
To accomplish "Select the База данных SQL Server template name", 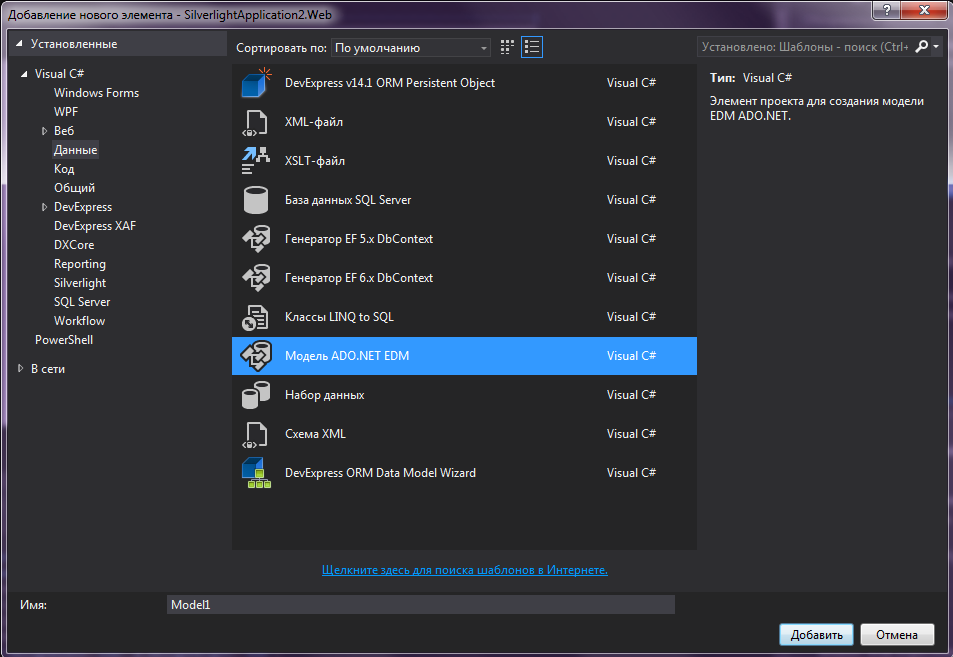I will click(348, 200).
